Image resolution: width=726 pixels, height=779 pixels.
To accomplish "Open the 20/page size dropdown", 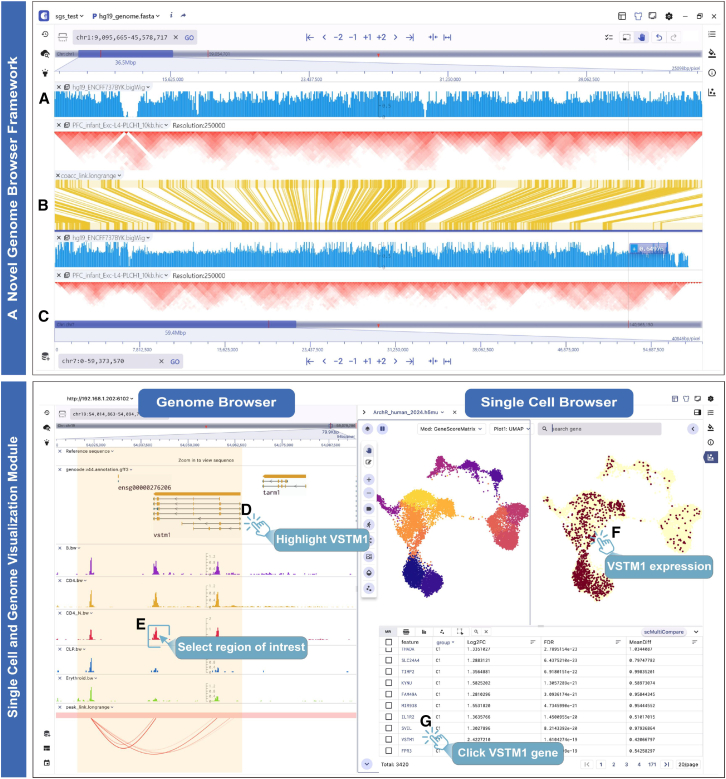I will (x=688, y=764).
